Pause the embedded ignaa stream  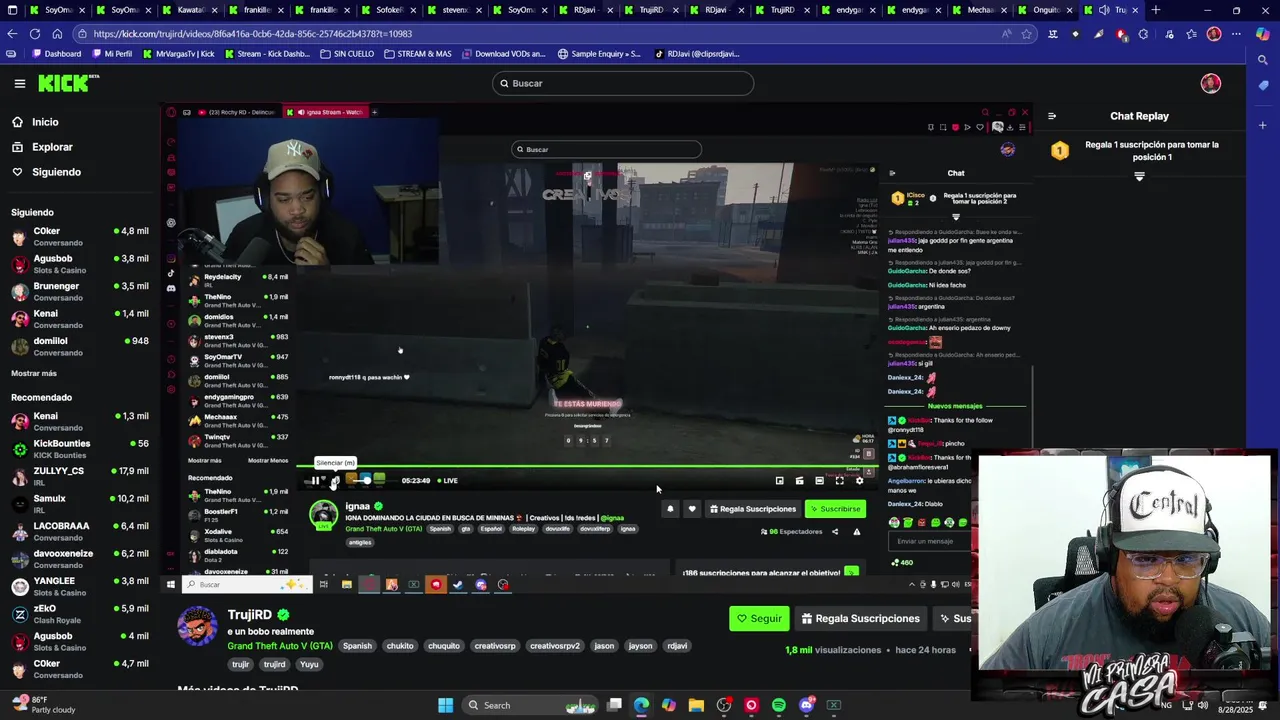pyautogui.click(x=316, y=481)
